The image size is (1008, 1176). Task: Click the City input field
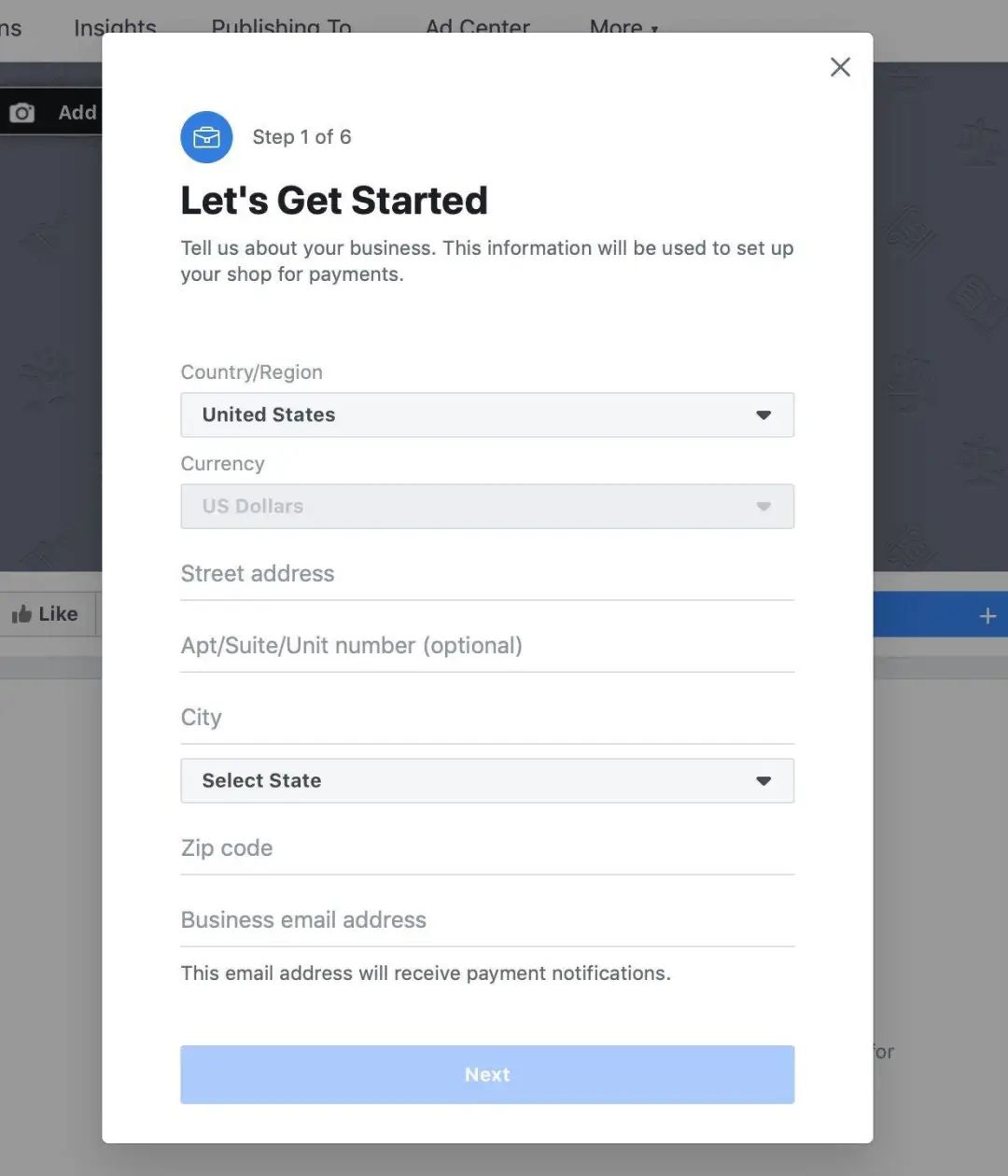pos(487,718)
